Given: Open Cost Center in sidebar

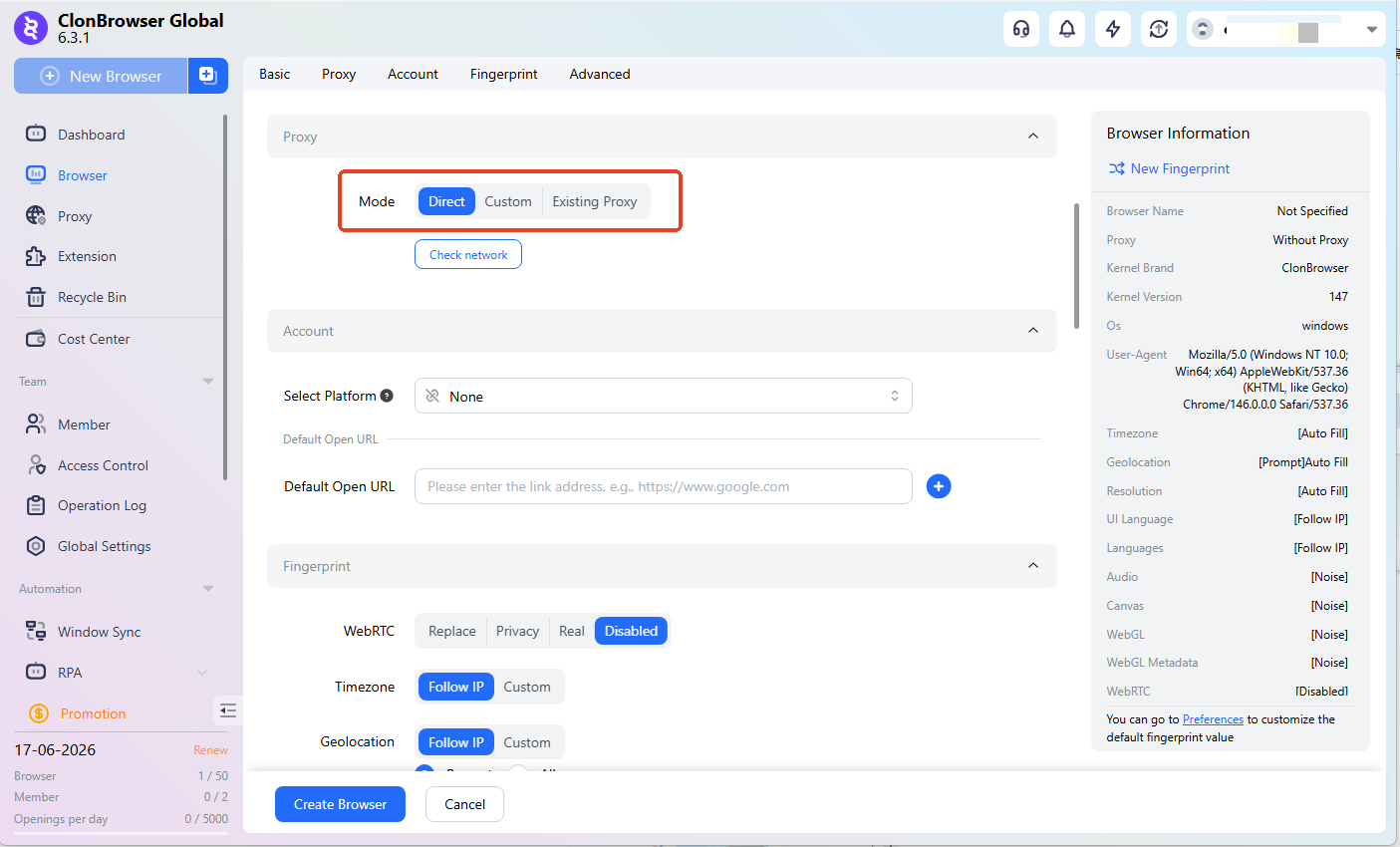Looking at the screenshot, I should pyautogui.click(x=94, y=339).
